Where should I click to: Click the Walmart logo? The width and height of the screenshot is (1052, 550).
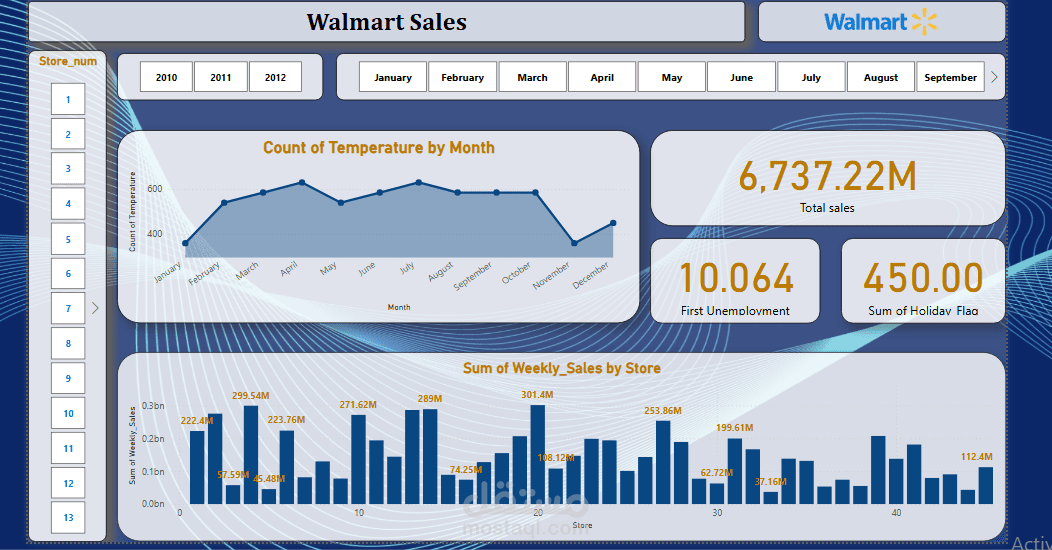(881, 21)
